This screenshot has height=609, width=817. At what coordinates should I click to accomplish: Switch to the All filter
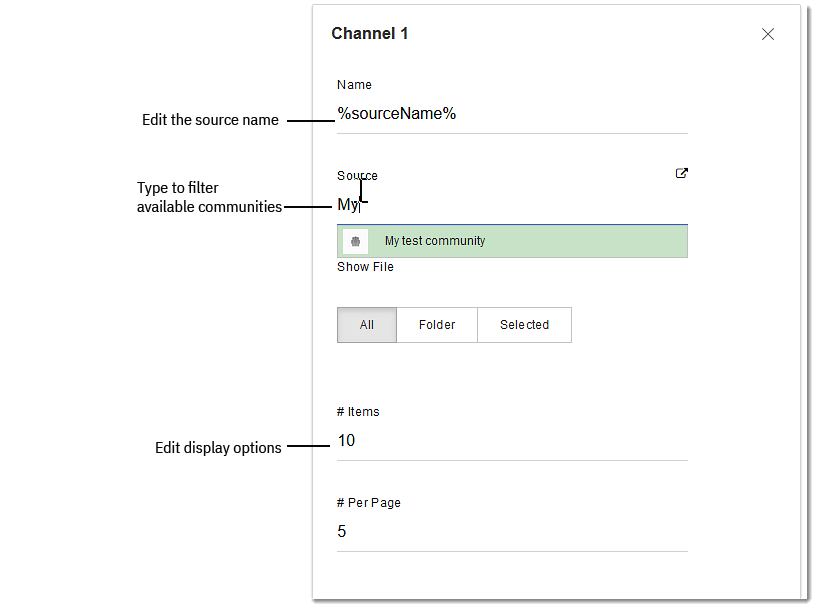[366, 324]
